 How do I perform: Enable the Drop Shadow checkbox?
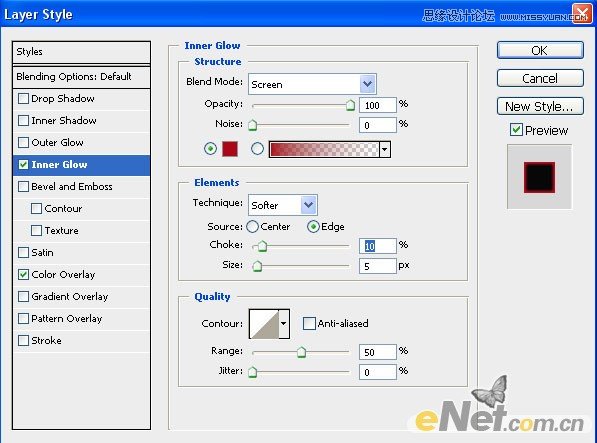coord(24,99)
